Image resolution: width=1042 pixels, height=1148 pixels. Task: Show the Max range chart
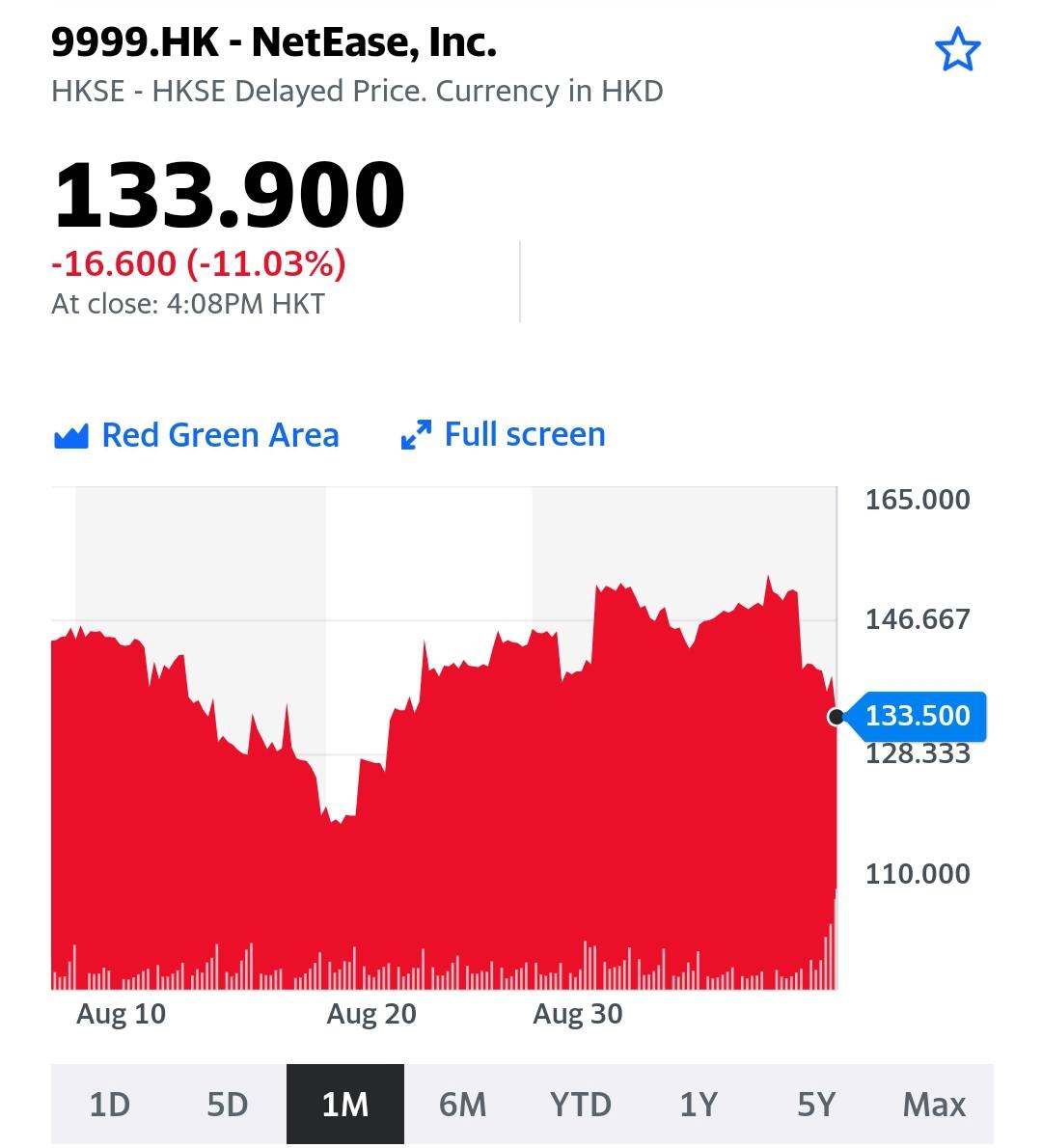click(x=934, y=1104)
